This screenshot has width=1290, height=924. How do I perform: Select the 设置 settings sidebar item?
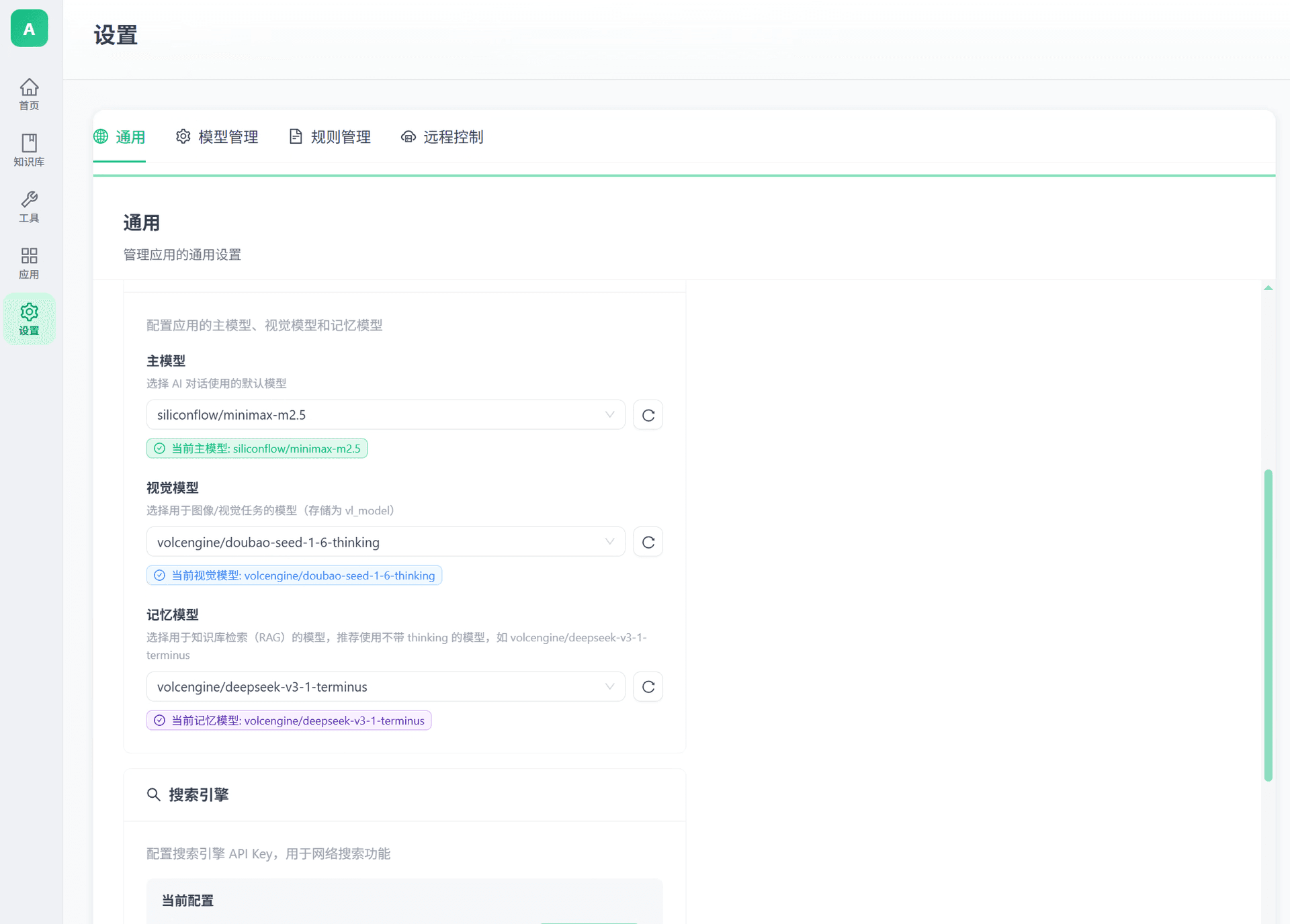(29, 319)
